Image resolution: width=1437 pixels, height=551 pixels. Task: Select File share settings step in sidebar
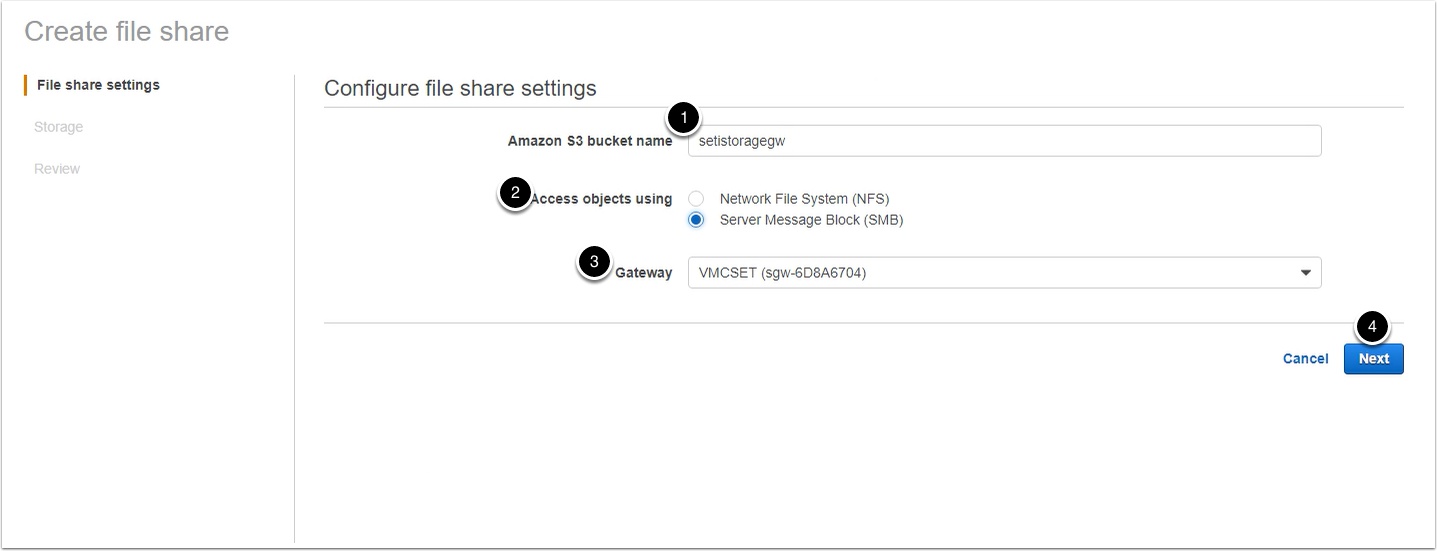point(98,85)
